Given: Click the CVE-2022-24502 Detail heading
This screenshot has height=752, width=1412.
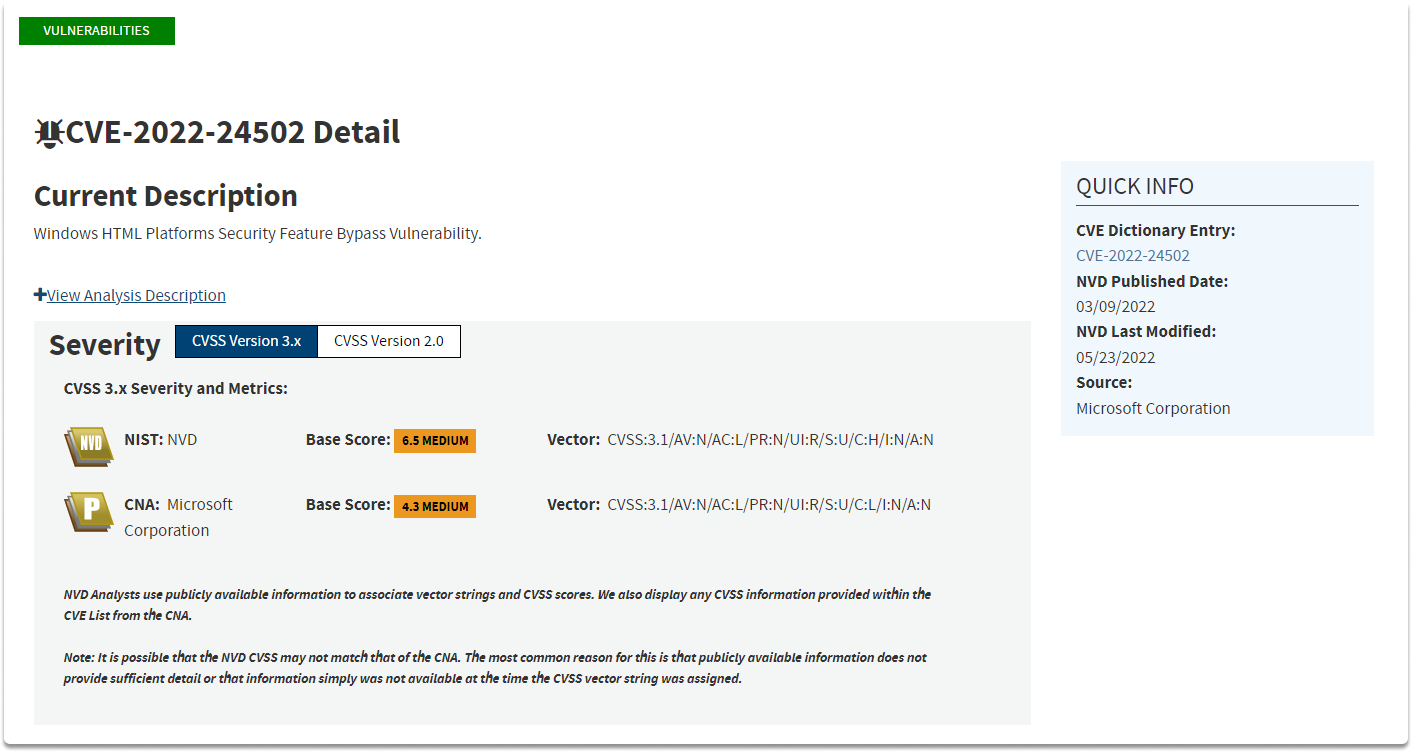Looking at the screenshot, I should [233, 132].
